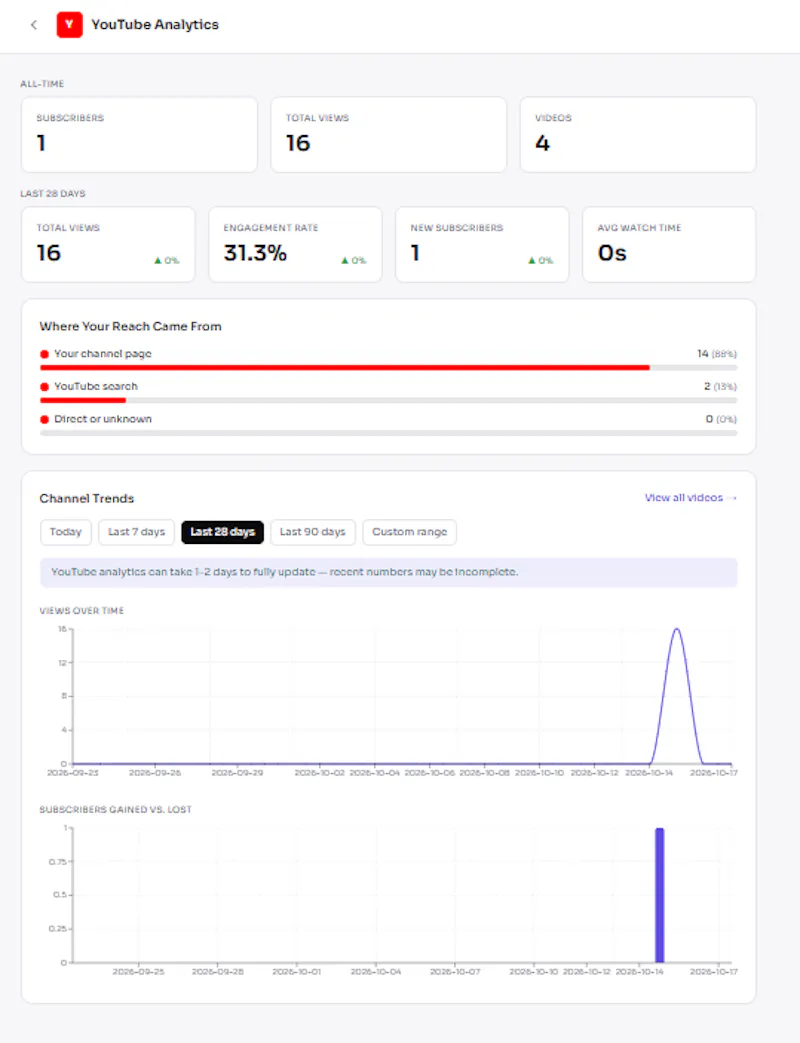
Task: Click the green up arrow in Engagement Rate
Action: coord(345,260)
